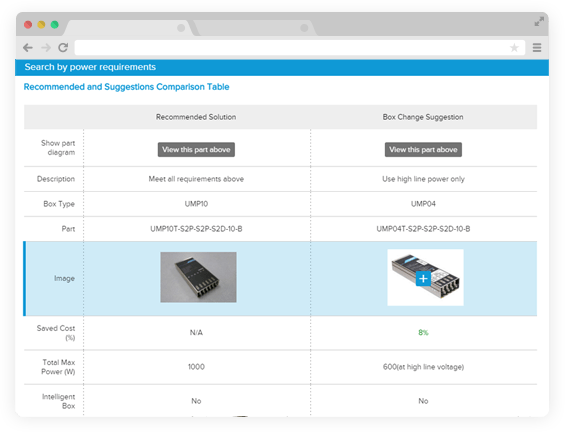Screen dimensions: 565x432
Task: Click View this part above for Recommended Solution
Action: tap(196, 150)
